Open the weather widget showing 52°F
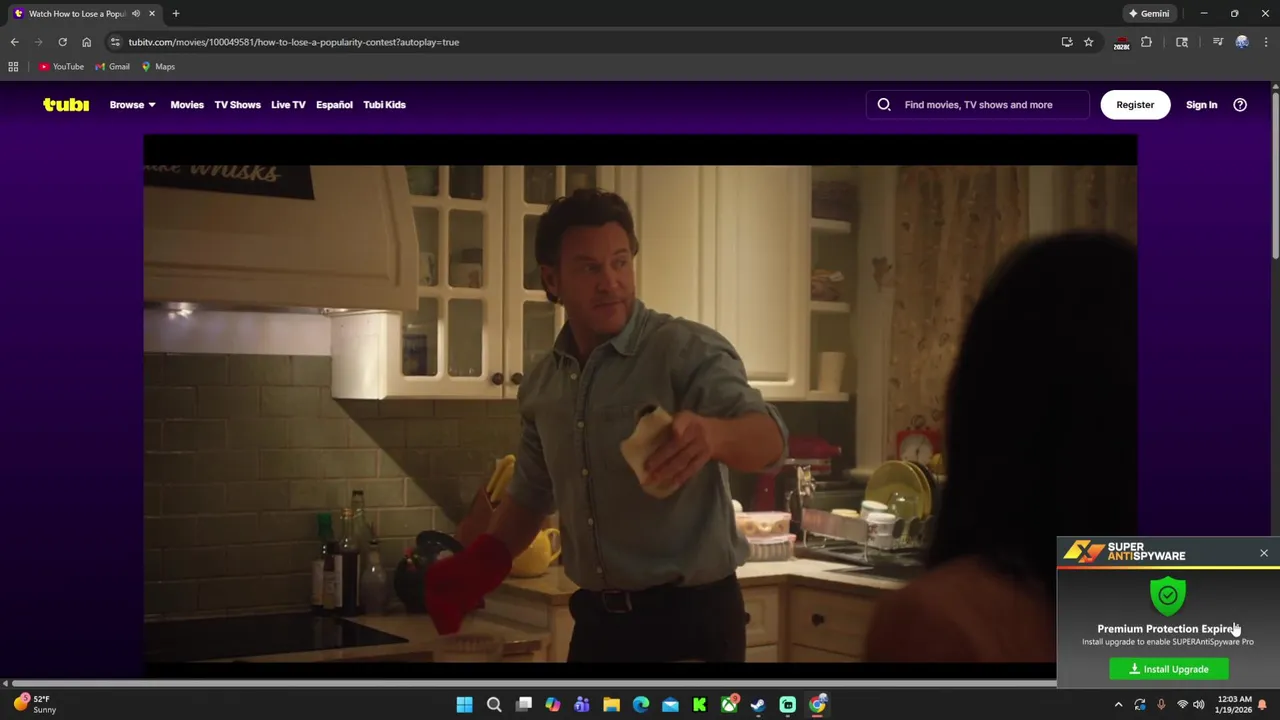 pos(33,704)
